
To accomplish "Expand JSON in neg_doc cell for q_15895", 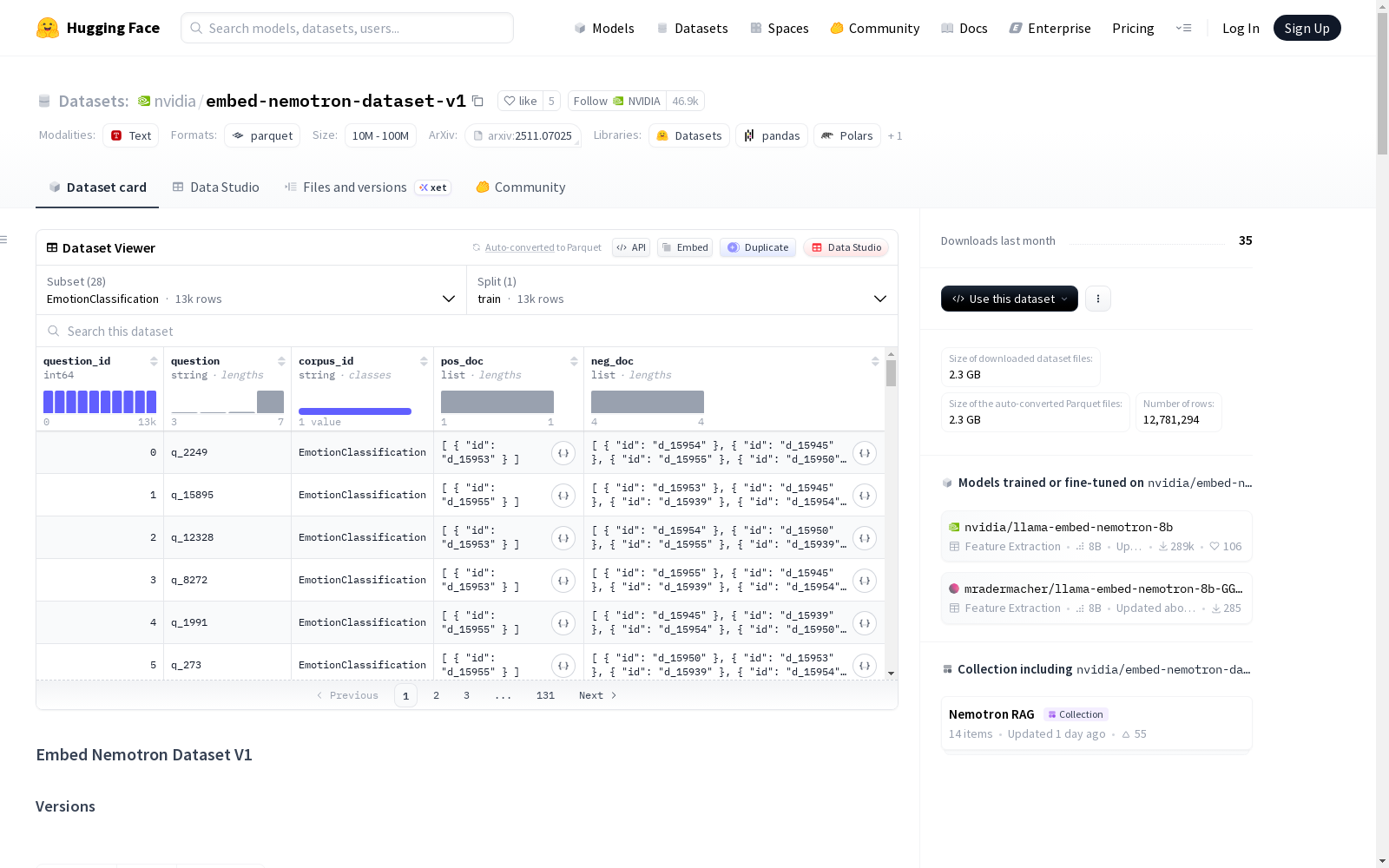I will [x=865, y=495].
